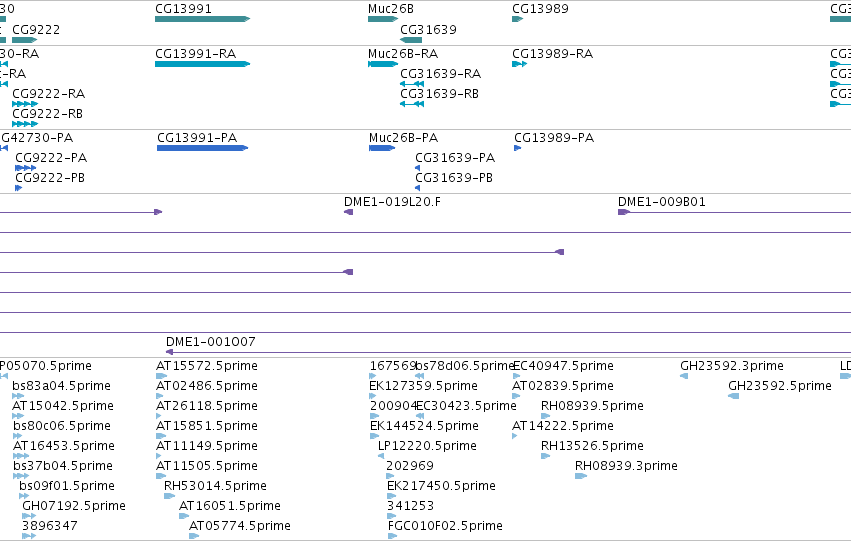The width and height of the screenshot is (851, 541).
Task: Select the CG13991 gene bar
Action: (x=202, y=19)
